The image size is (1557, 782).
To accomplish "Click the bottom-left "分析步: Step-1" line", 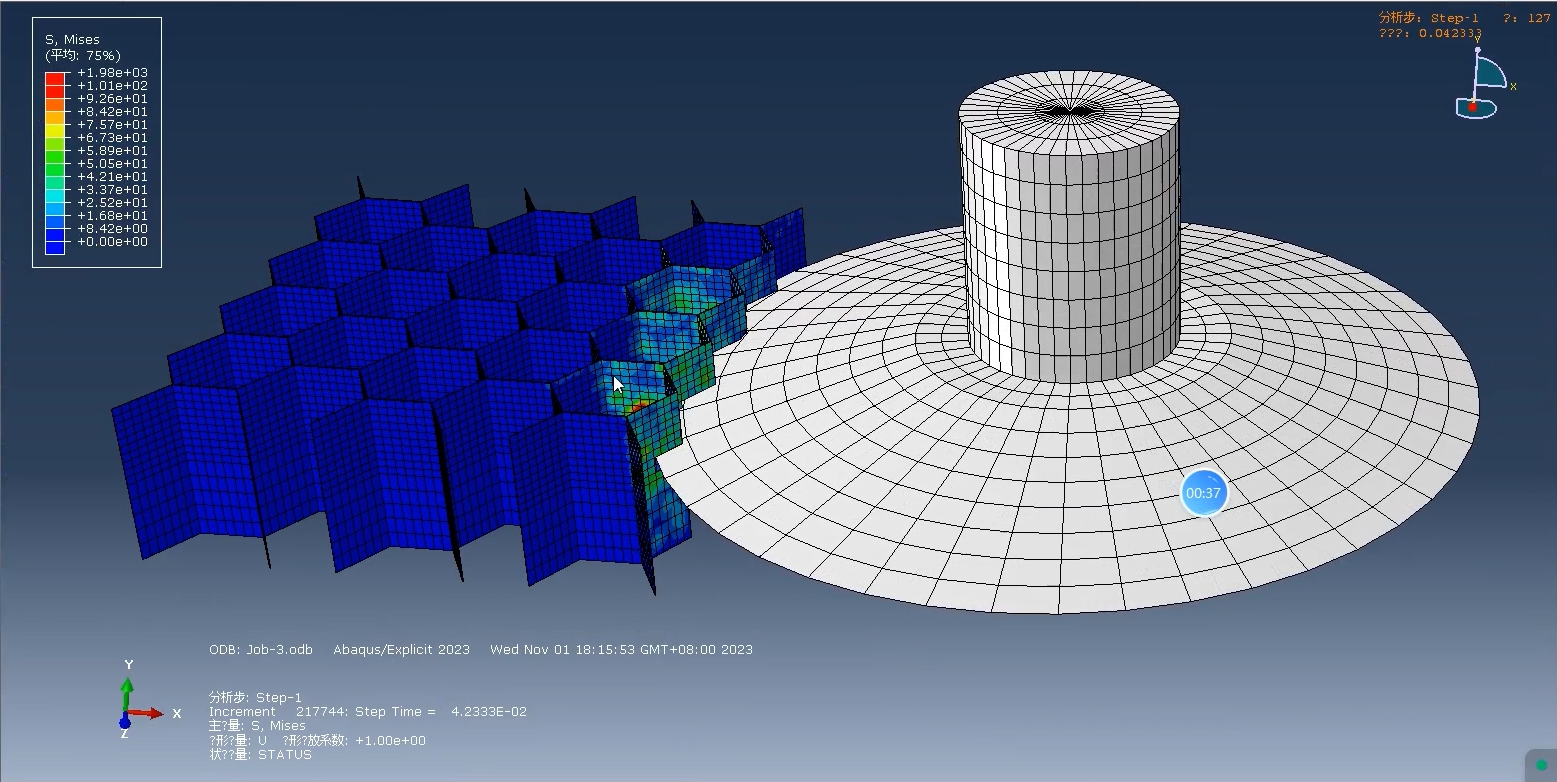I will [x=255, y=697].
